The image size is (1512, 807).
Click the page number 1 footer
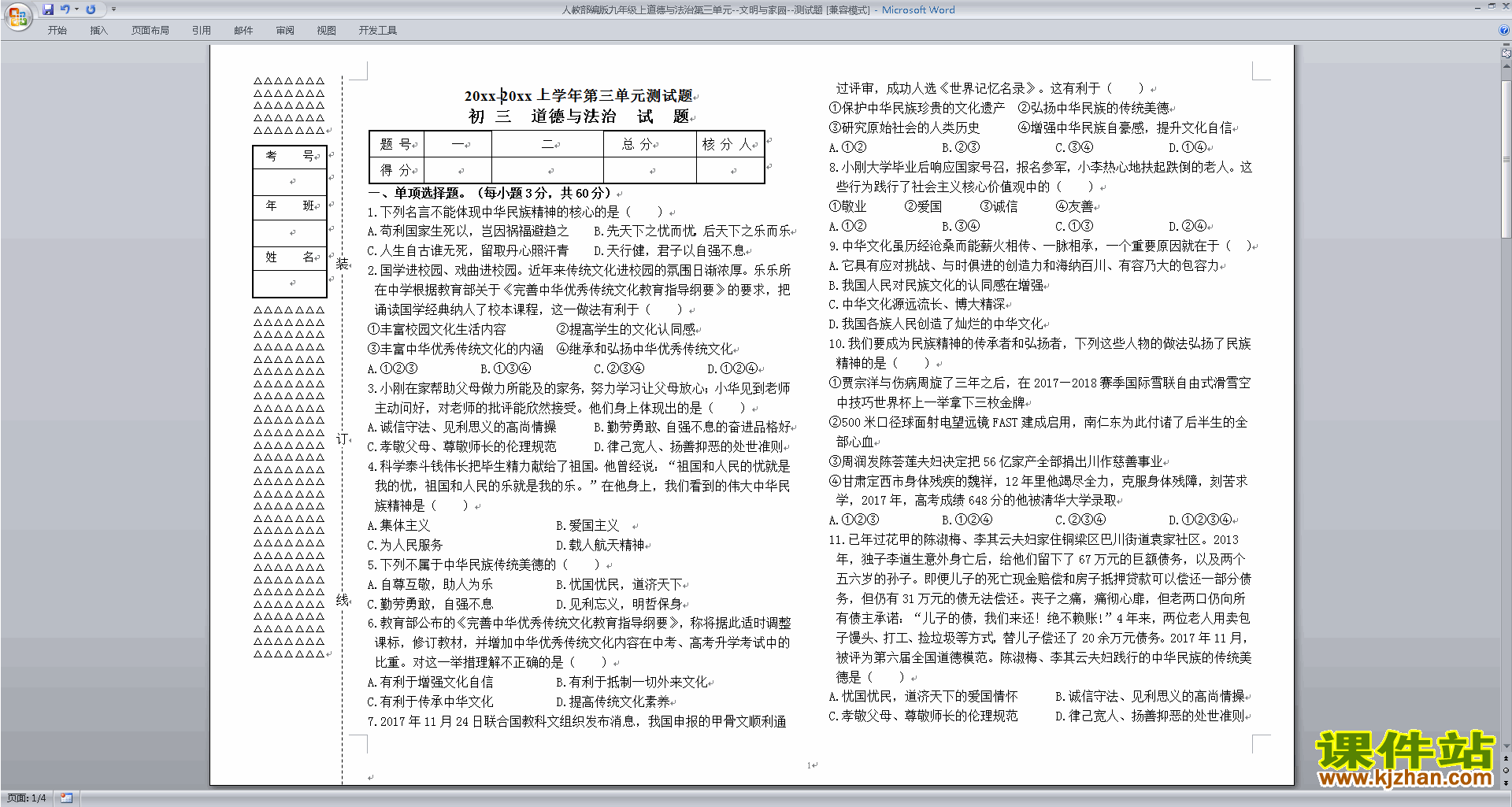click(x=810, y=764)
